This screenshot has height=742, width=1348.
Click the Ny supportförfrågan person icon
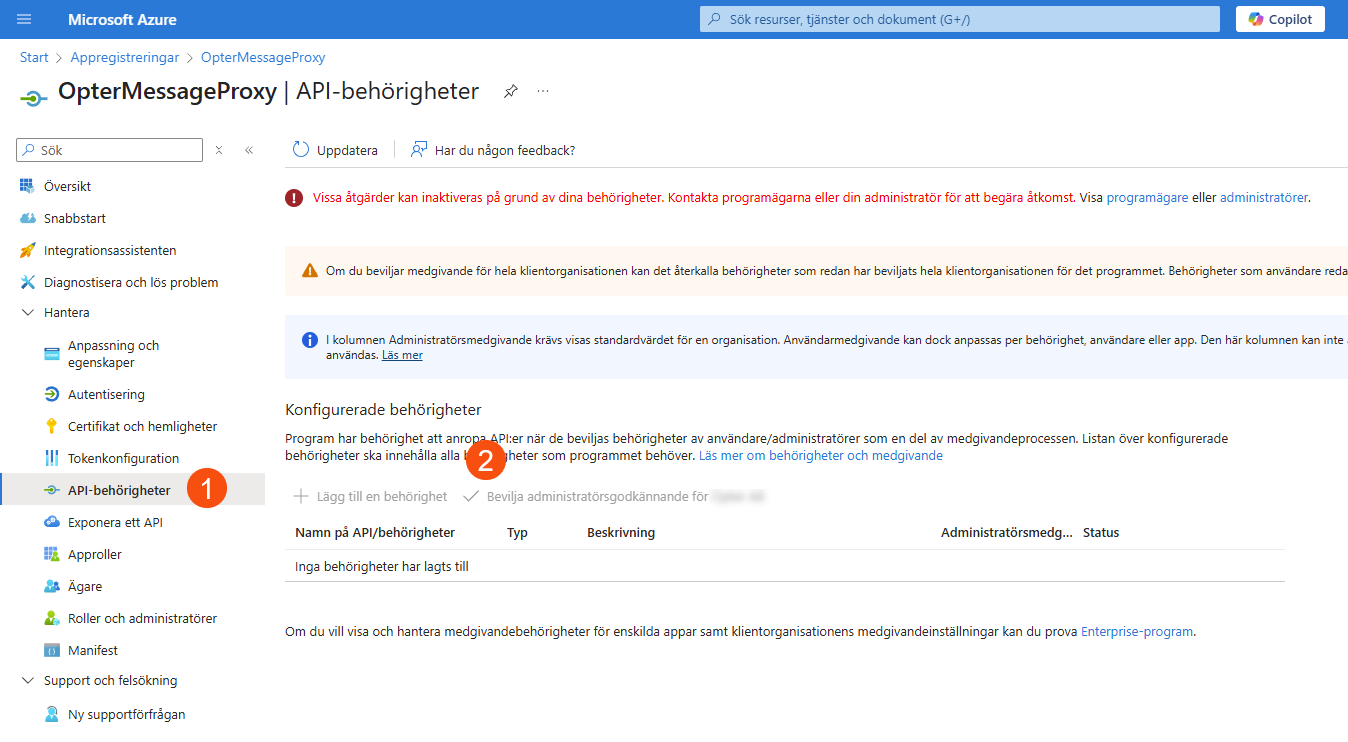[x=52, y=714]
